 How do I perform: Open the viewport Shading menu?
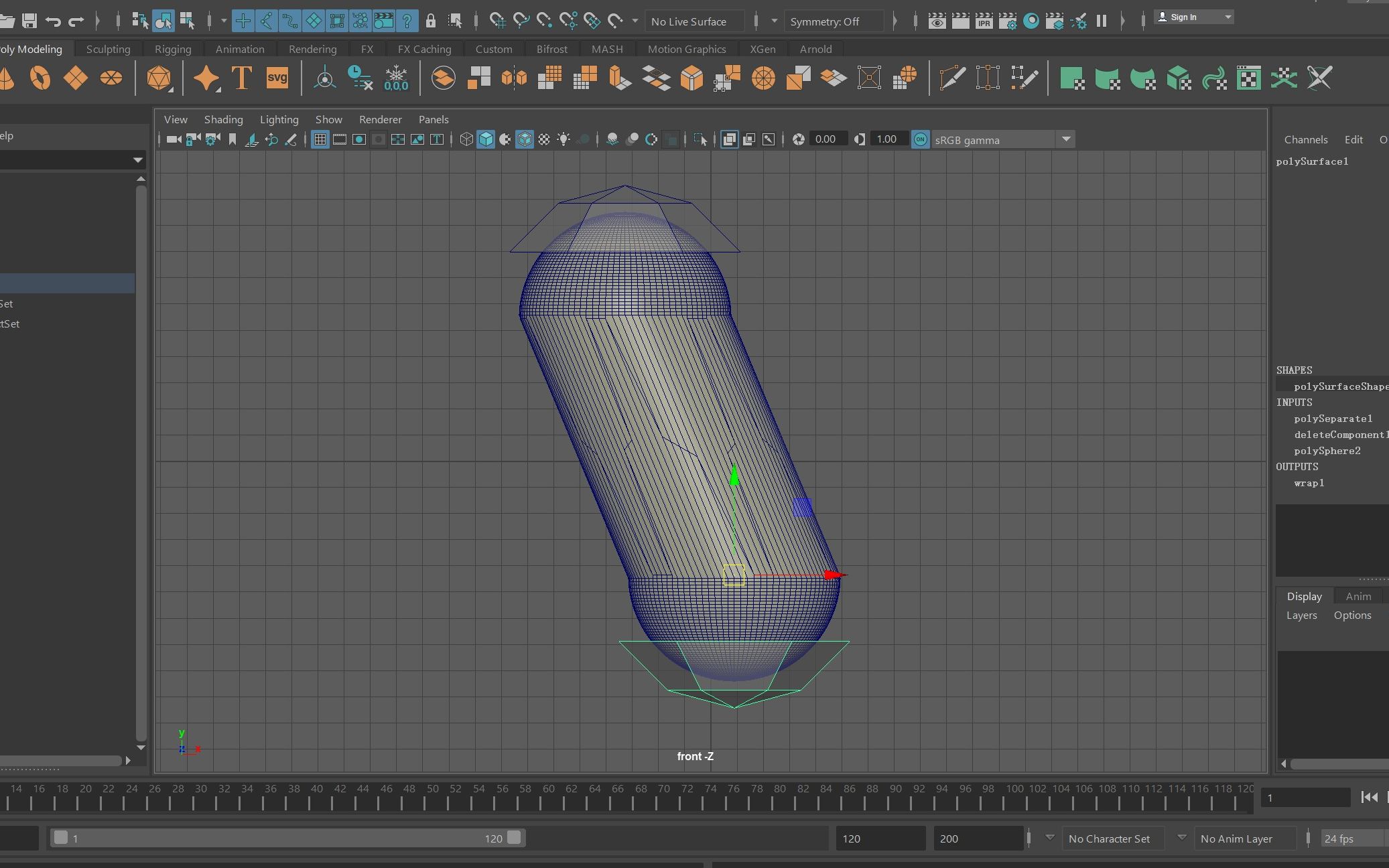[x=223, y=119]
